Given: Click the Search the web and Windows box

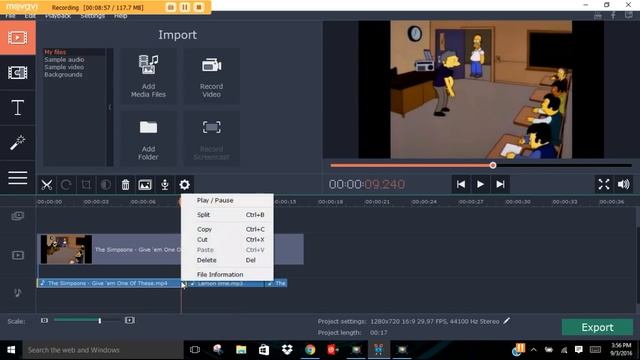Looking at the screenshot, I should tap(103, 350).
